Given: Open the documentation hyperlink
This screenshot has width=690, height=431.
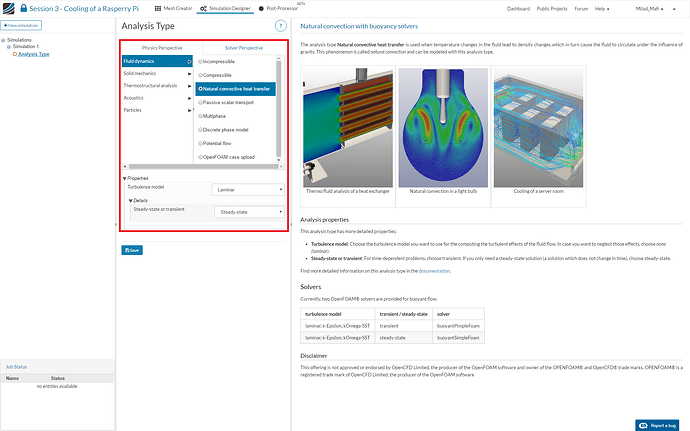Looking at the screenshot, I should coord(434,271).
